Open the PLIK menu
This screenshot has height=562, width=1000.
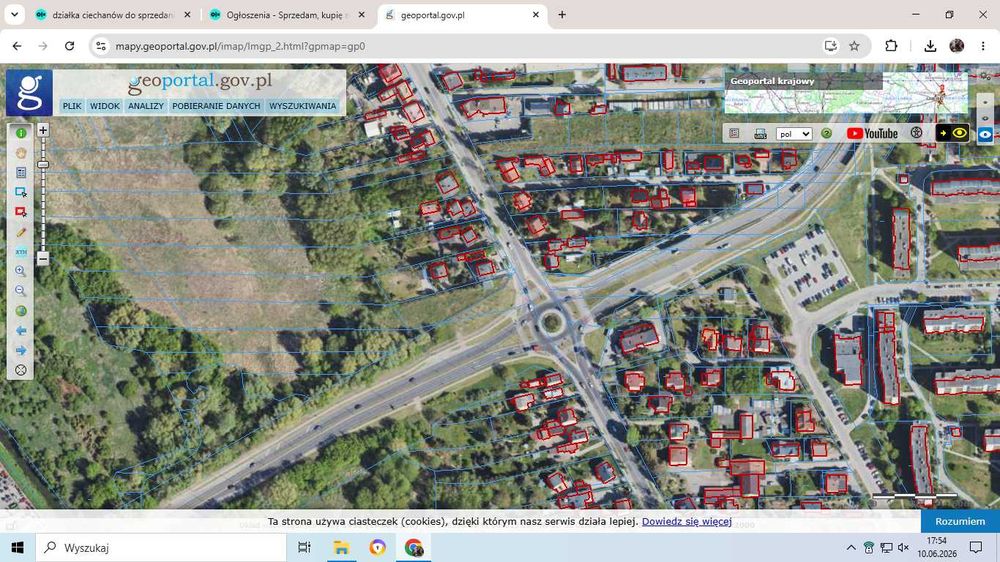point(72,106)
